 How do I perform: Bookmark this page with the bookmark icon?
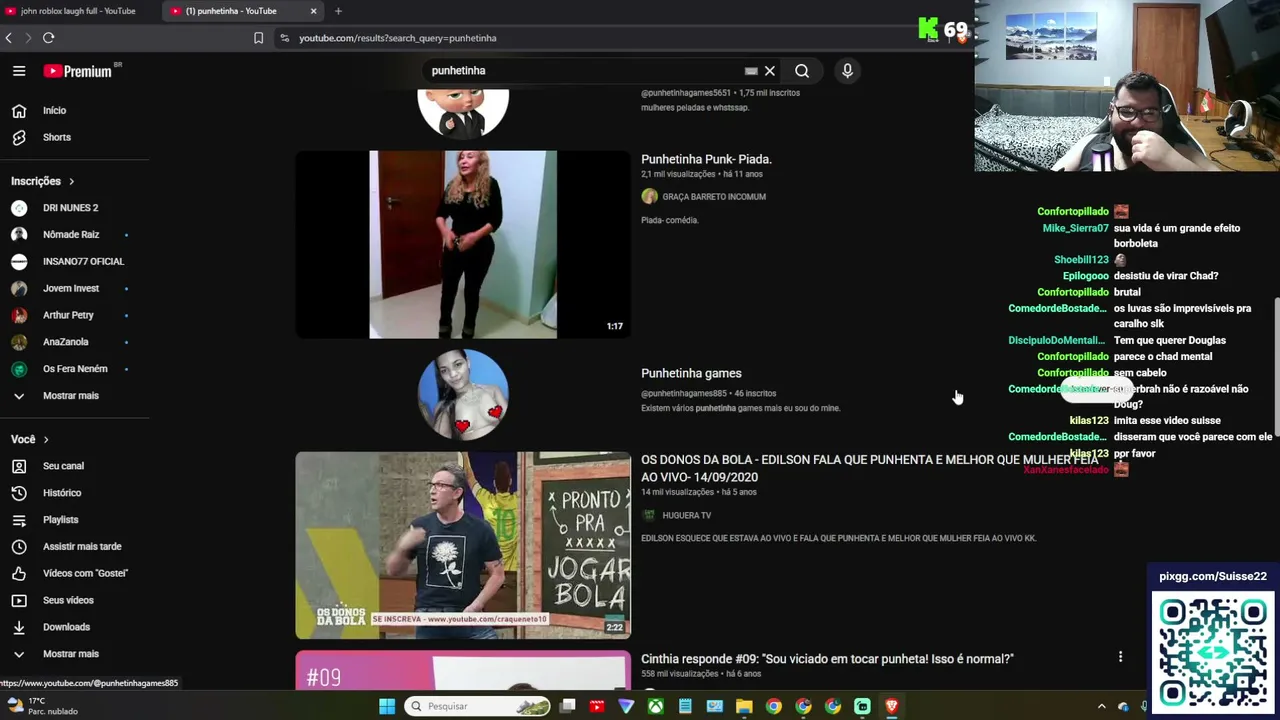(x=258, y=38)
